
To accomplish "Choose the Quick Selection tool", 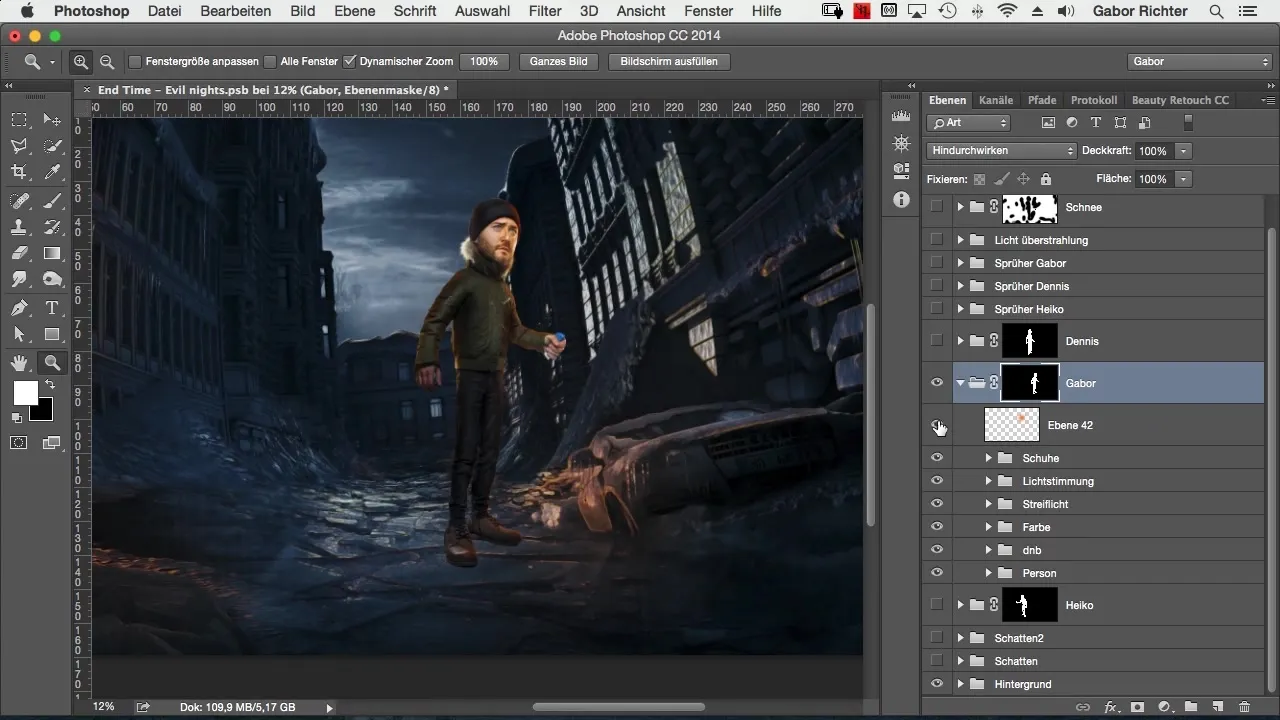I will click(52, 147).
